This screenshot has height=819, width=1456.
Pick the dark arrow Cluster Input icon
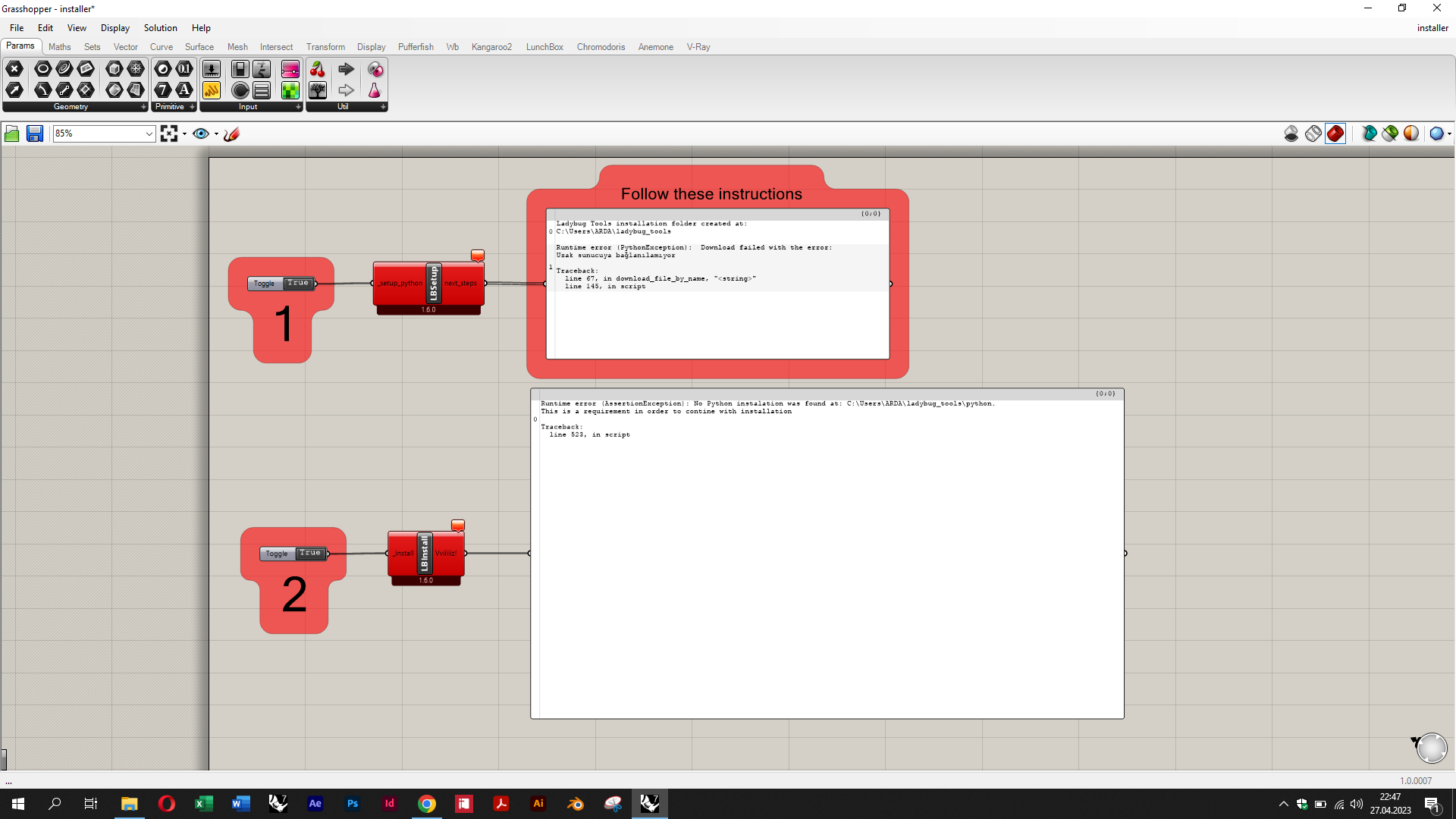coord(347,69)
